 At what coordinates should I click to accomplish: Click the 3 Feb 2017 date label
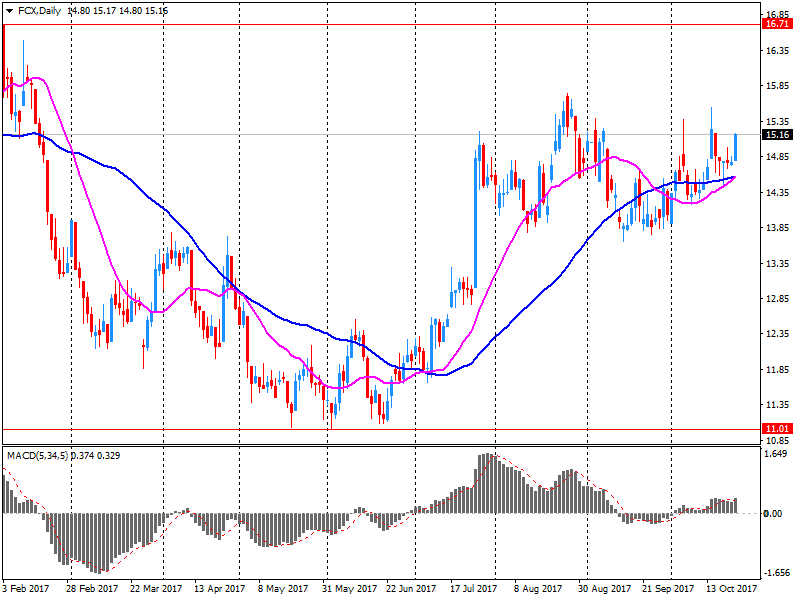[26, 588]
